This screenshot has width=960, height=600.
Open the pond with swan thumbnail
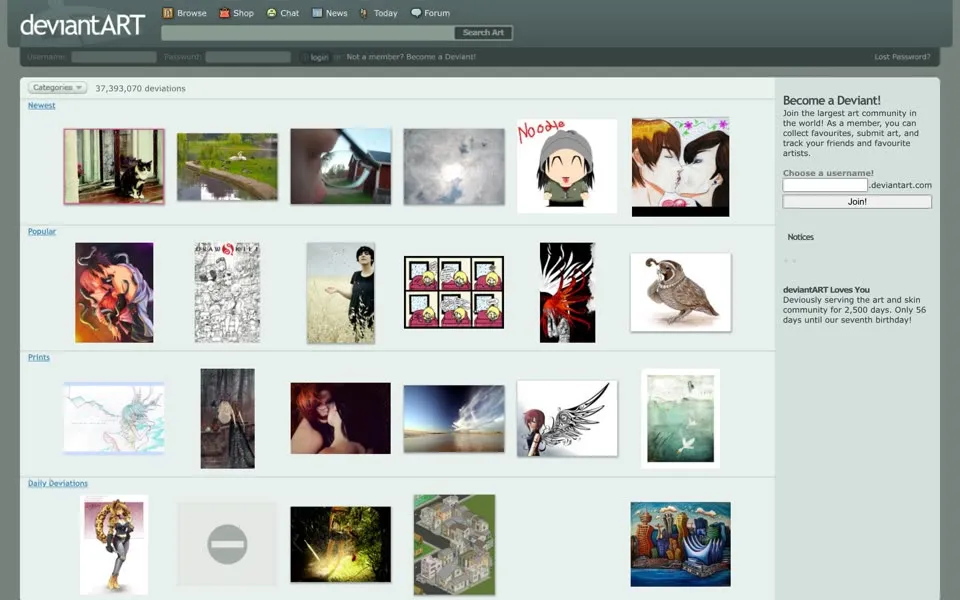click(x=227, y=167)
